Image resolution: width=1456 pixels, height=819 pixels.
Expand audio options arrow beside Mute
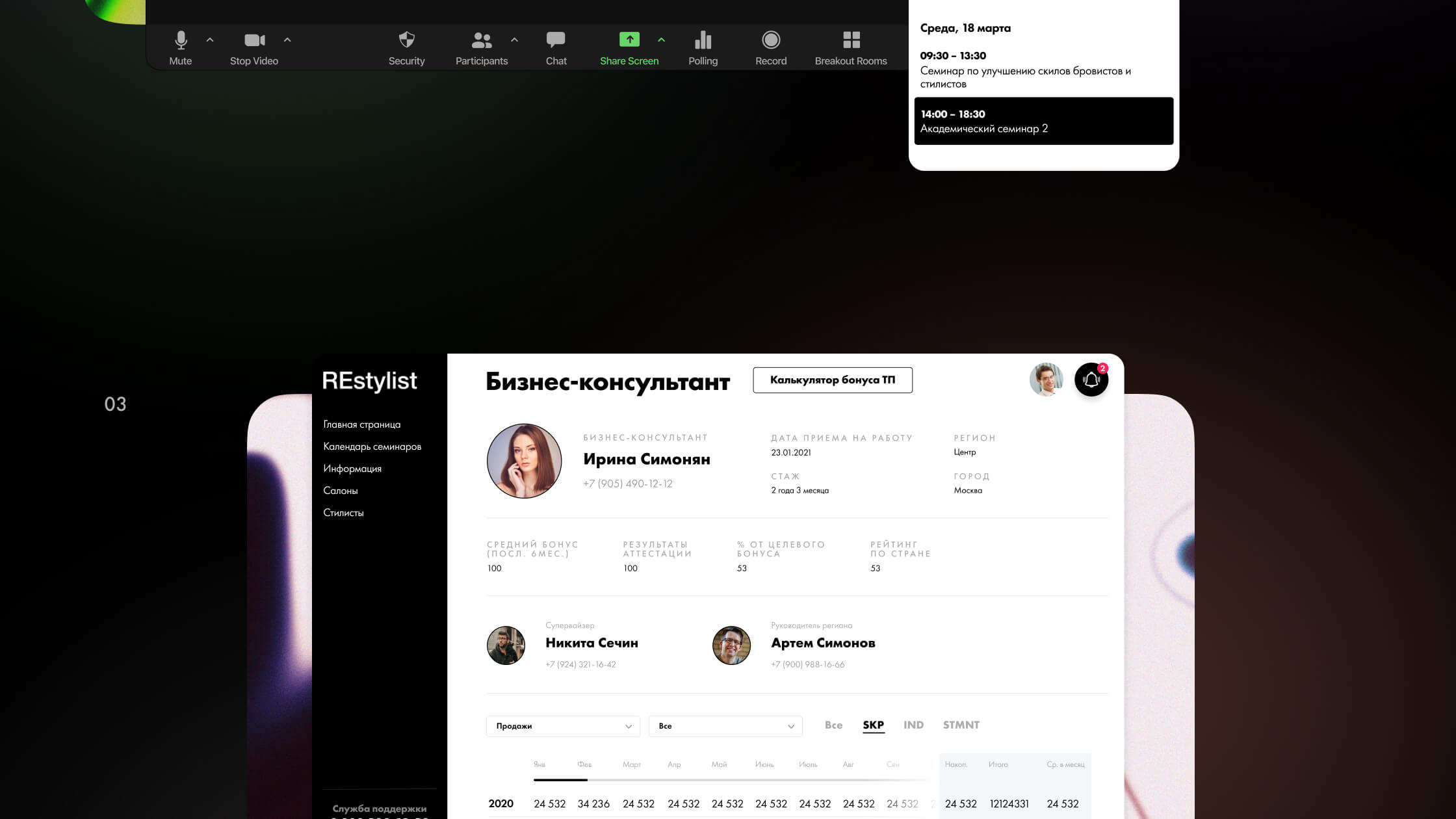[x=210, y=40]
